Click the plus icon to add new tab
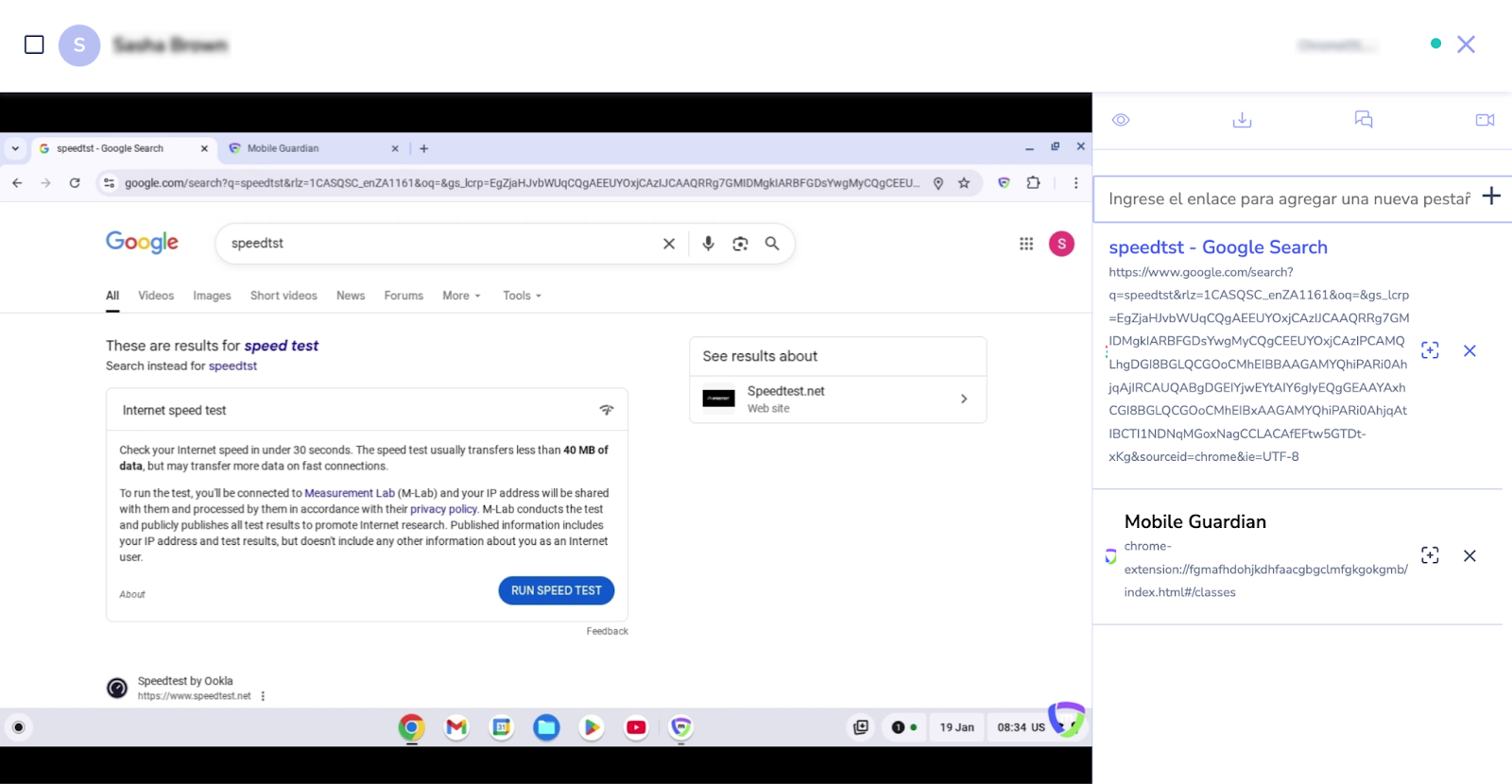1512x784 pixels. click(1491, 196)
